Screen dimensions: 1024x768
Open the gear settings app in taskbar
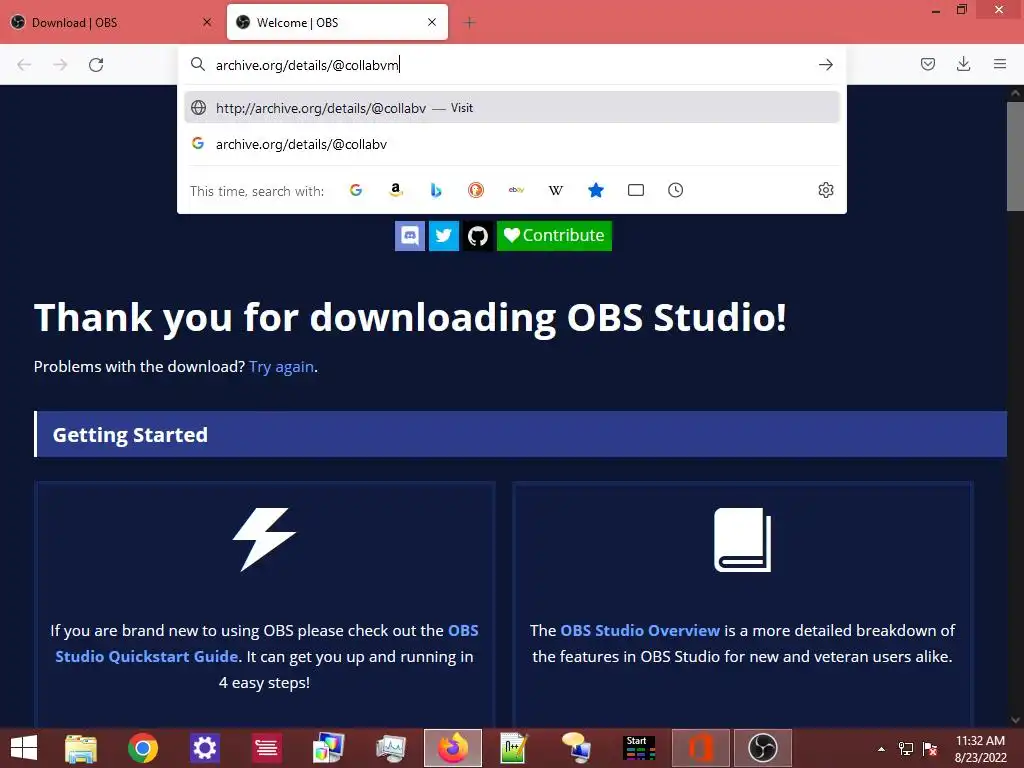[204, 748]
